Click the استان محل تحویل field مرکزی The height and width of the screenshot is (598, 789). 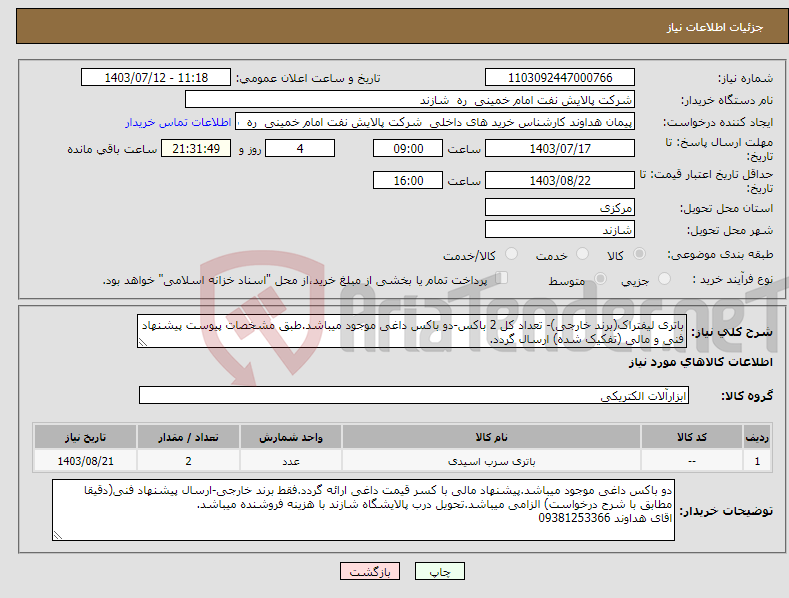560,207
